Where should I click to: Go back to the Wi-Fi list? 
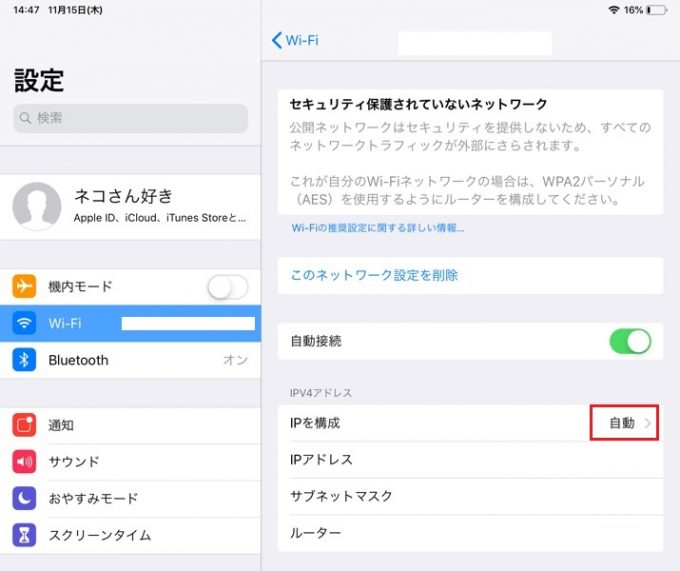point(295,40)
